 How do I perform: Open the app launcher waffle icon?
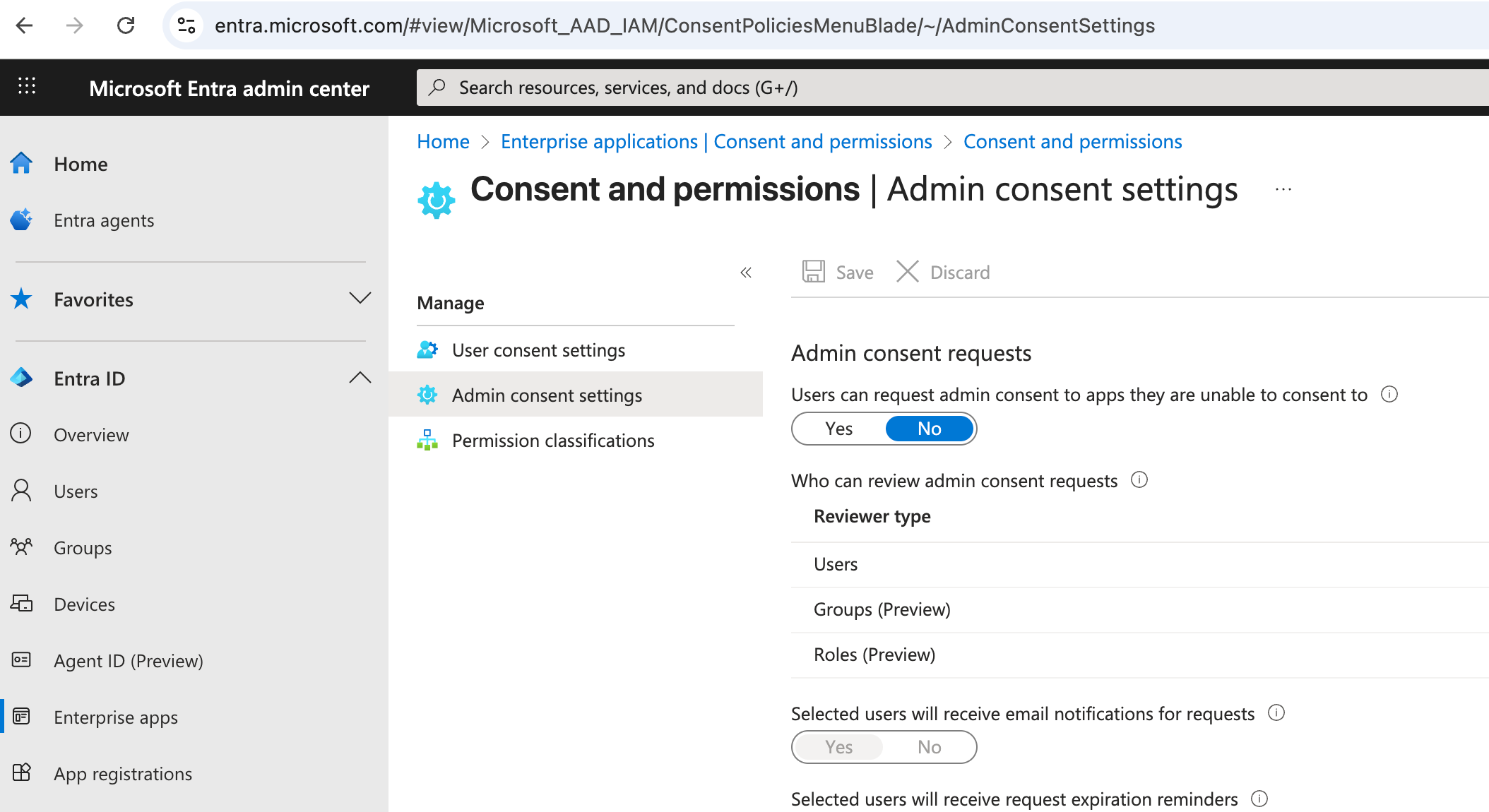pyautogui.click(x=27, y=87)
